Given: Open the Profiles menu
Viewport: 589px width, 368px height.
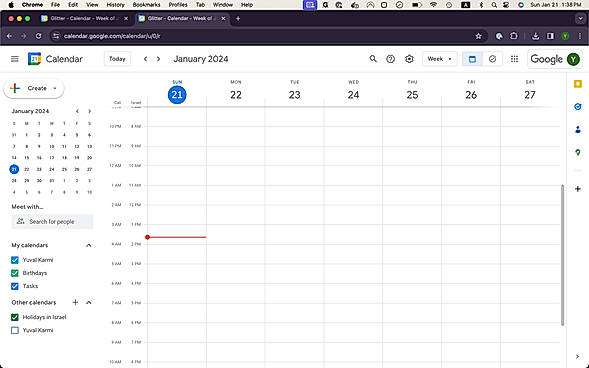Looking at the screenshot, I should pos(178,5).
